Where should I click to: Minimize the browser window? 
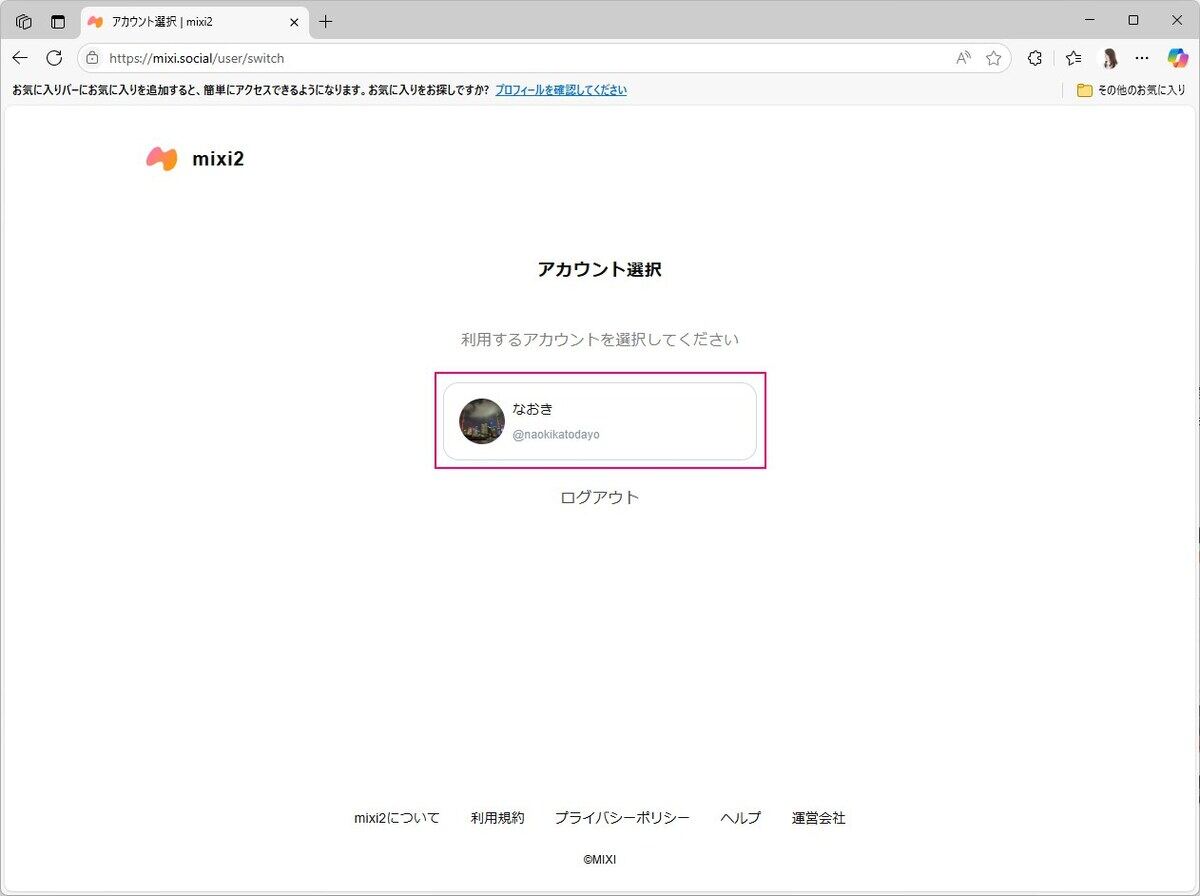[1088, 20]
